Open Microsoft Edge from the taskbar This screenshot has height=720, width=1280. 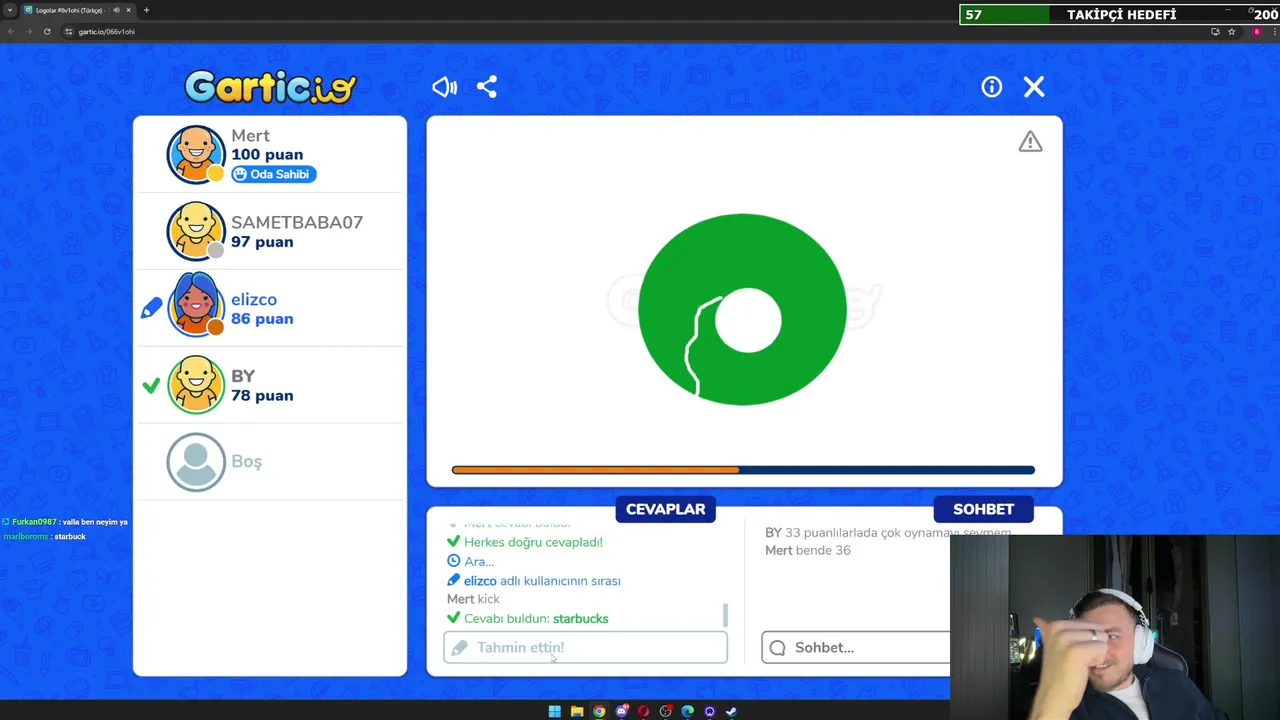[x=687, y=711]
